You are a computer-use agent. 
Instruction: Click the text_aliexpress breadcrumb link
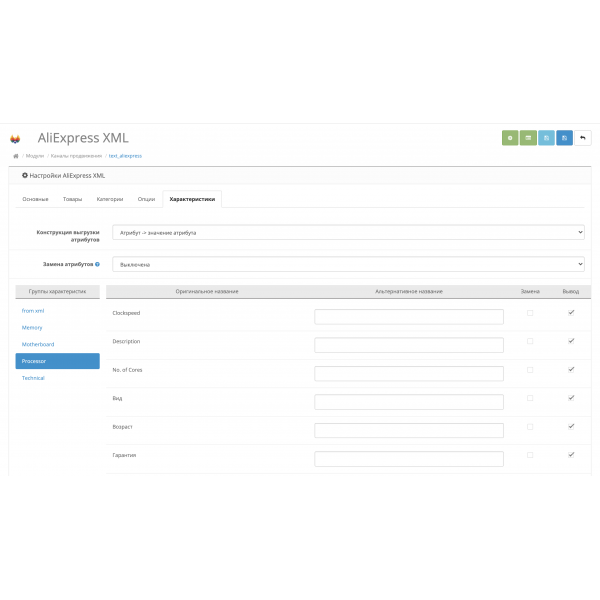pyautogui.click(x=125, y=156)
